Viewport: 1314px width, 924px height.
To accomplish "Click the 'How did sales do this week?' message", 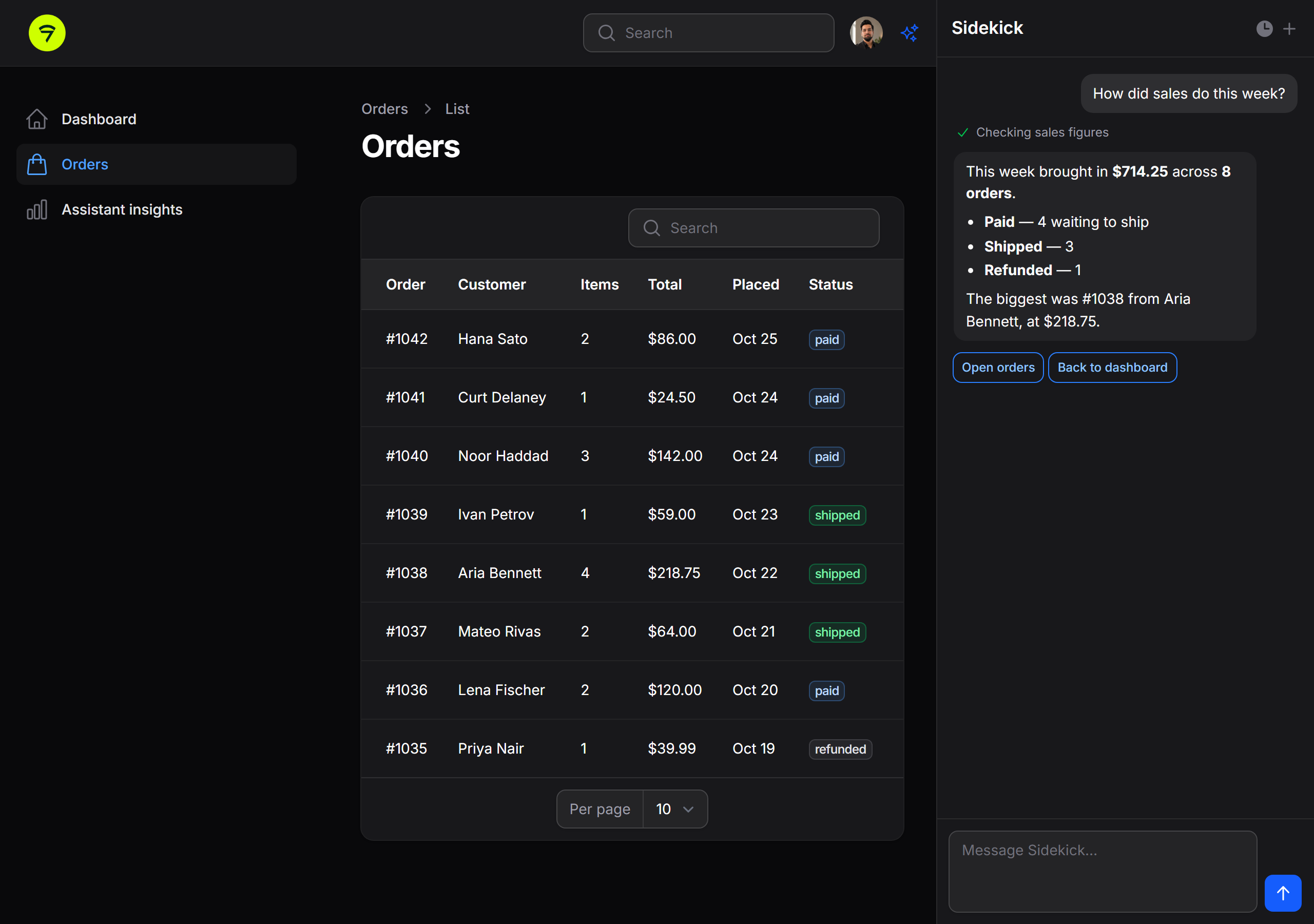I will pyautogui.click(x=1189, y=93).
